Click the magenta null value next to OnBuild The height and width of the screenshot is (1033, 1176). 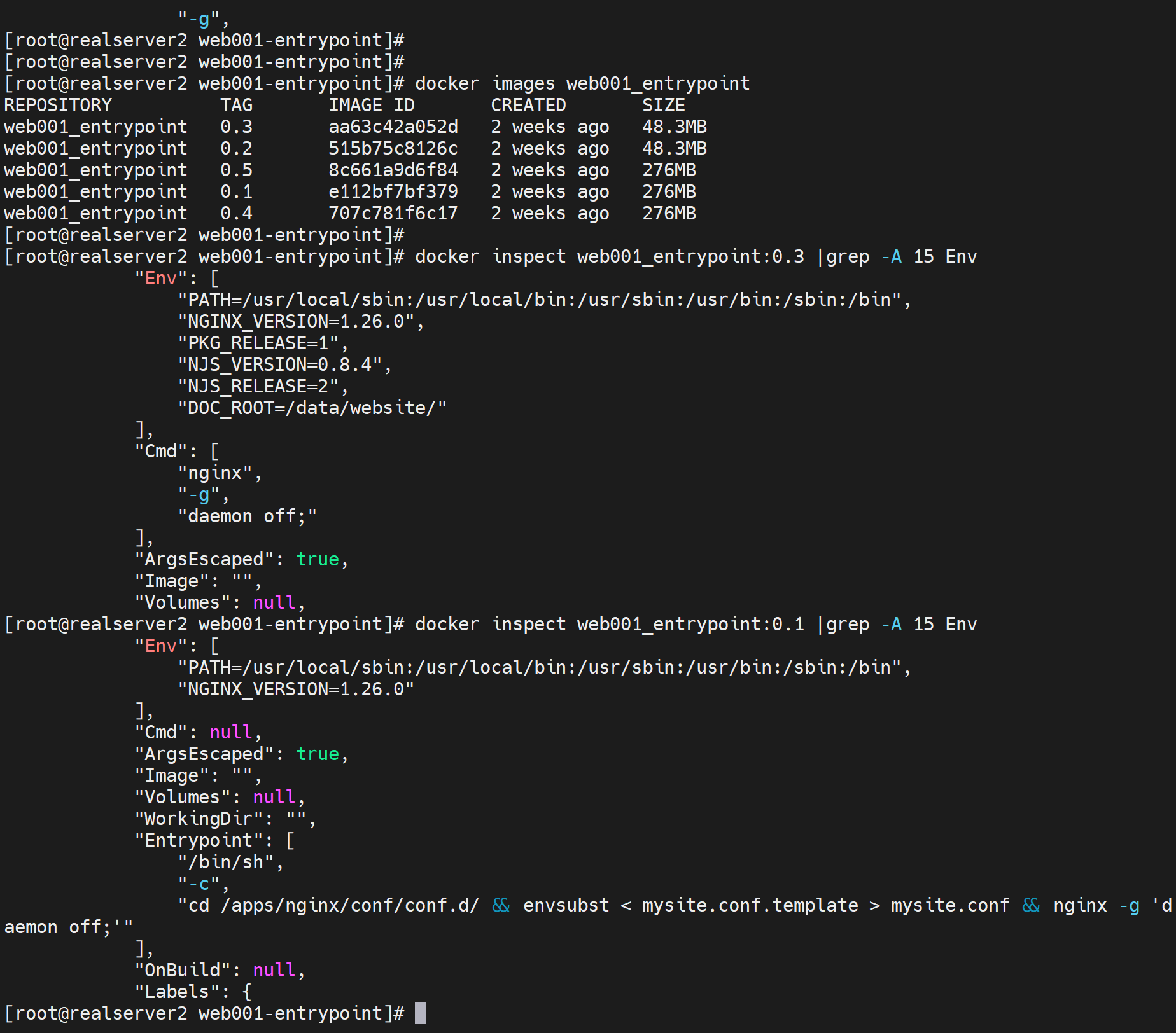(274, 970)
